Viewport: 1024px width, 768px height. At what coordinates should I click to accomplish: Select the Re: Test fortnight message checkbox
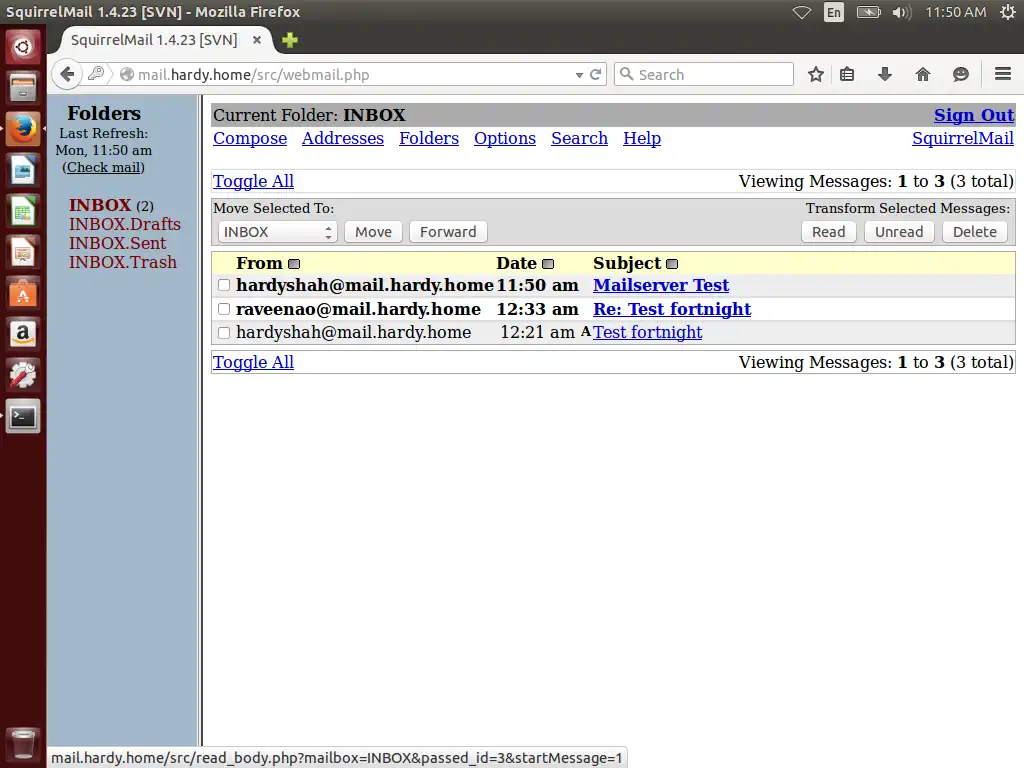224,309
